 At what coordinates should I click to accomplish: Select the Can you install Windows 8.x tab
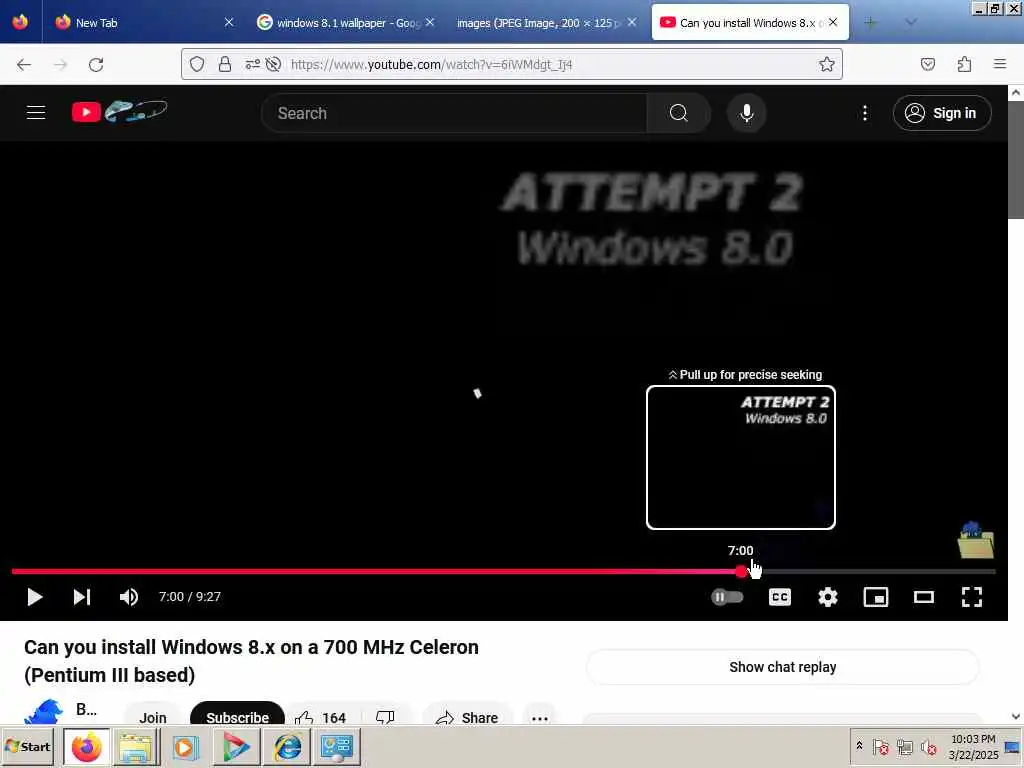(x=750, y=22)
